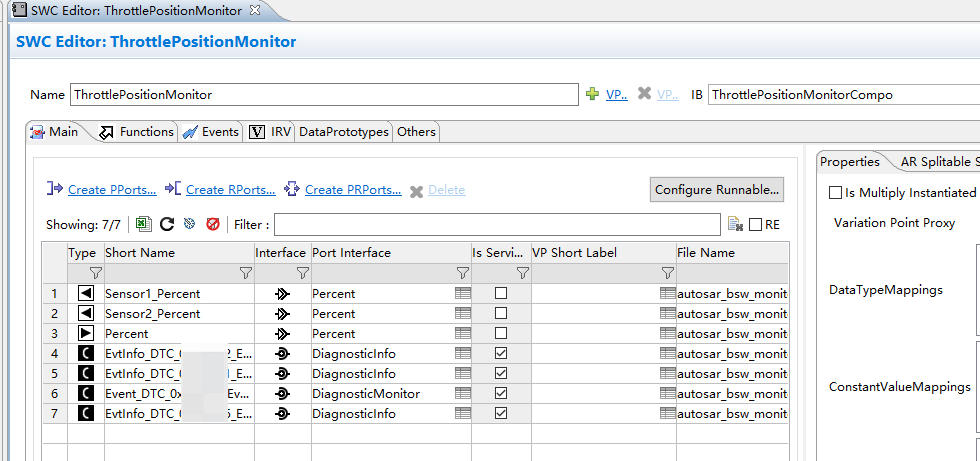Click the provider port icon in row 3
980x461 pixels.
[x=86, y=333]
